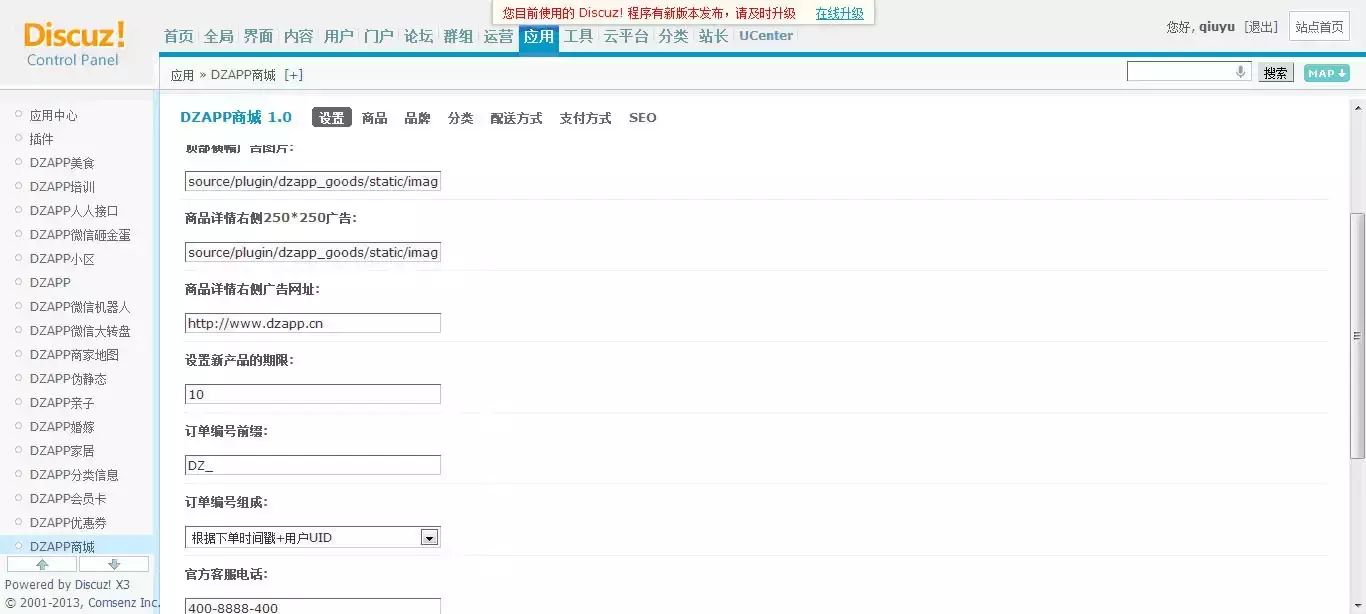
Task: Switch to the 设置 tab of DZAPP商城
Action: (x=332, y=118)
